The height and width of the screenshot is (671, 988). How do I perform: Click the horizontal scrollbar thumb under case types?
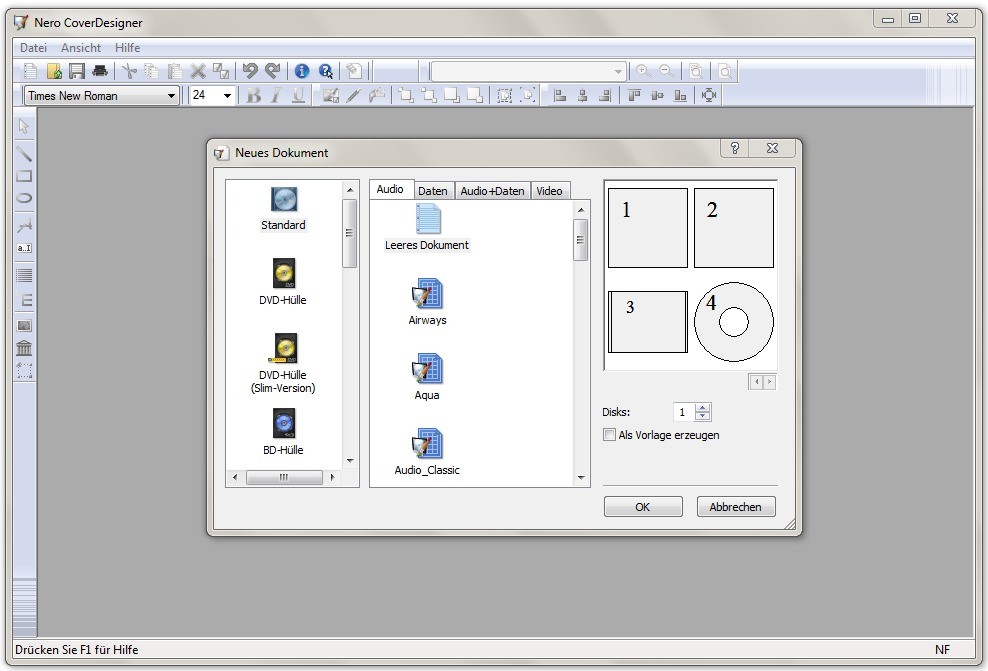[x=283, y=478]
